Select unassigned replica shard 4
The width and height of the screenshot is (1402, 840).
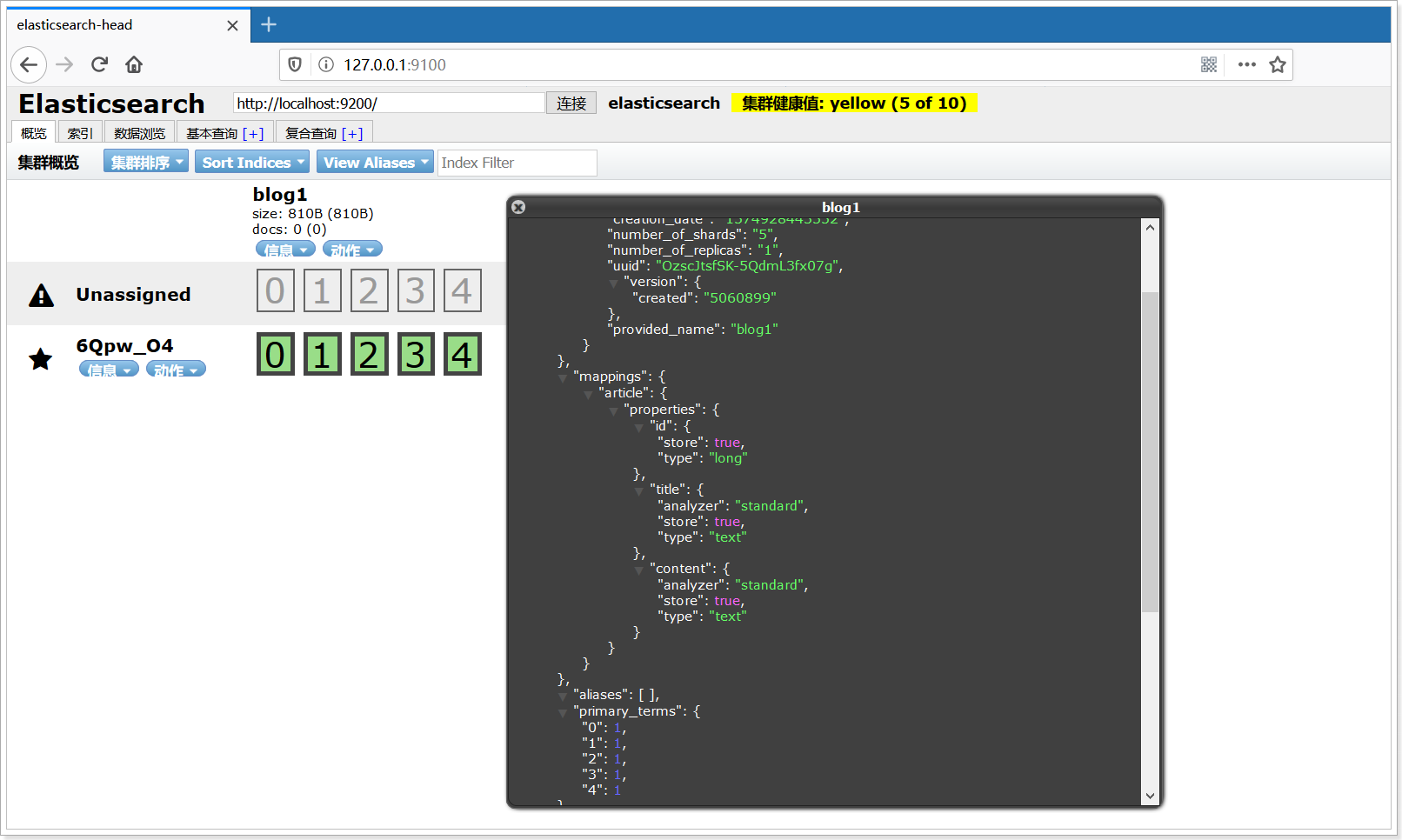[462, 290]
